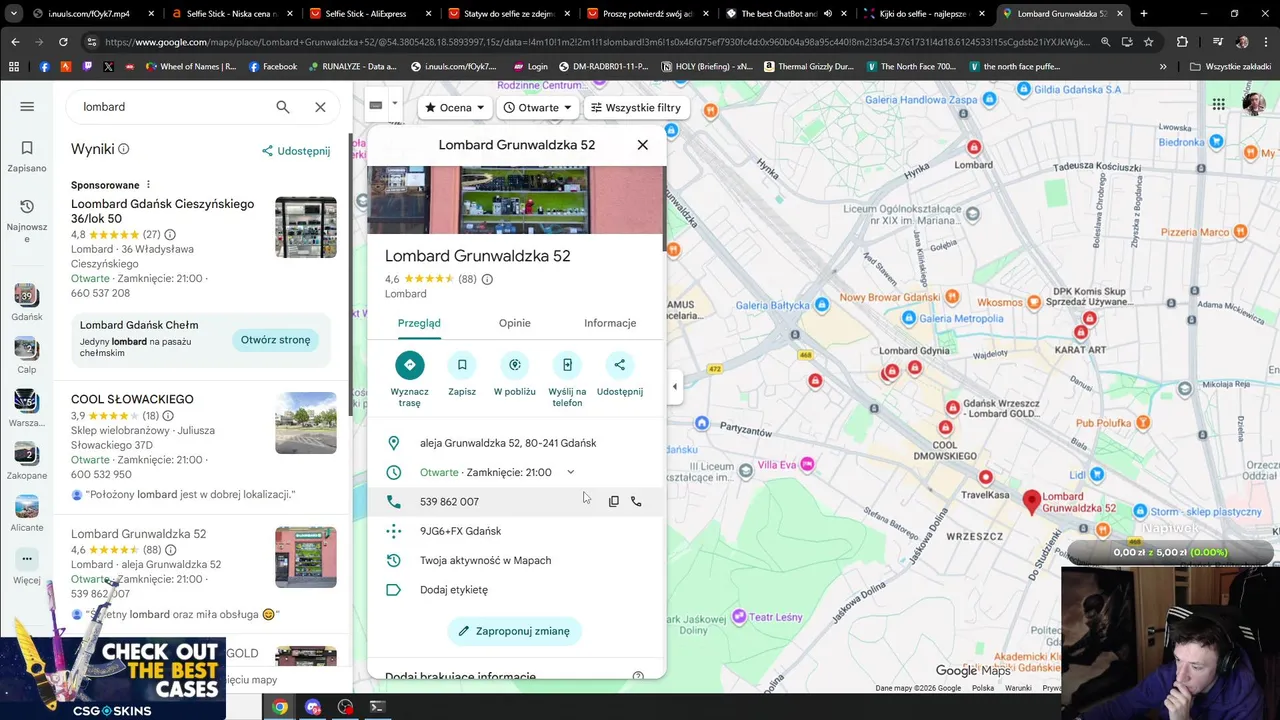Open the Otwarte hours filter dropdown
Screen dimensions: 1280x720
(537, 107)
